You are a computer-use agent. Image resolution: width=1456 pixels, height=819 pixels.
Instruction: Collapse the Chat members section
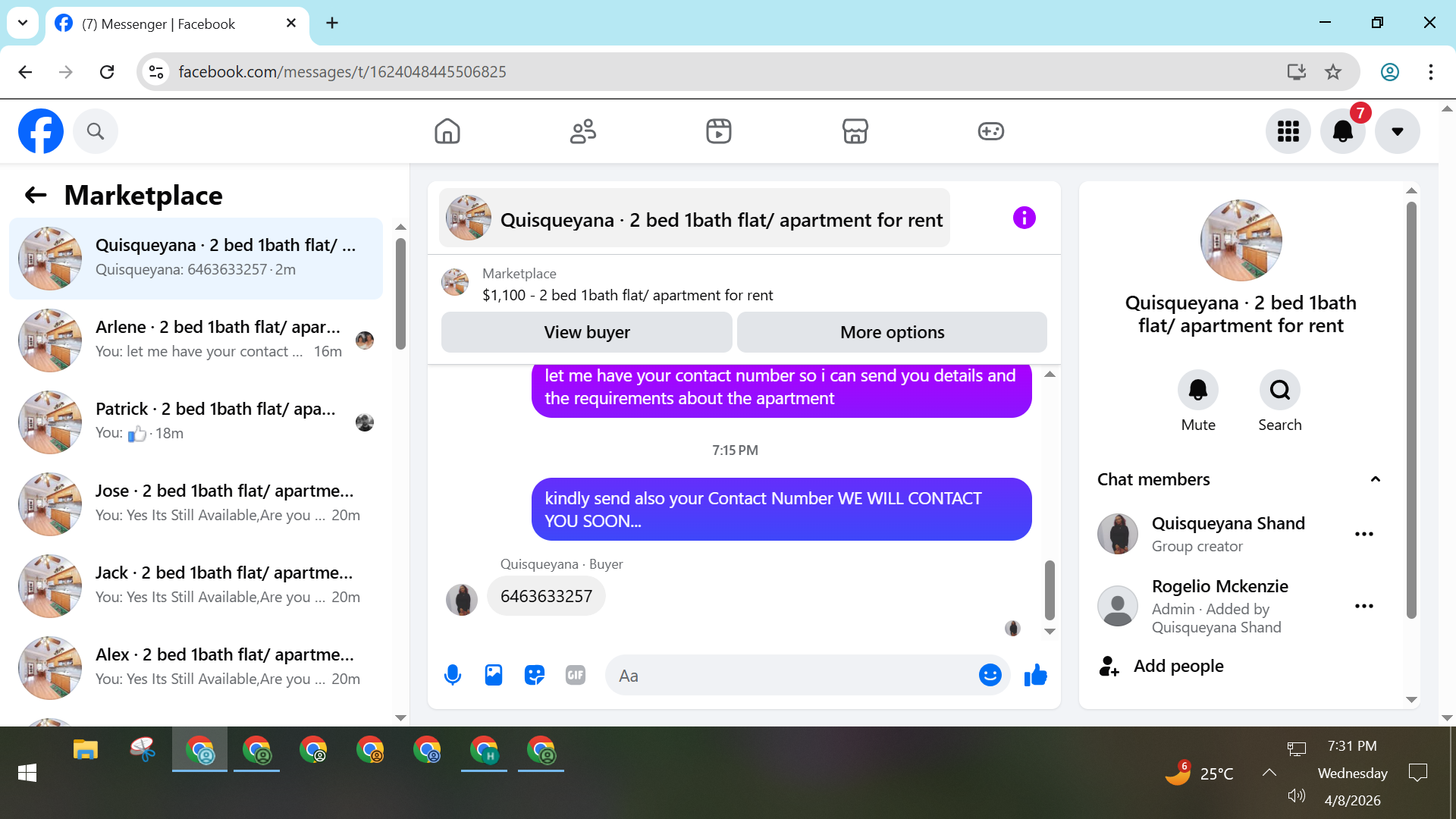point(1375,479)
